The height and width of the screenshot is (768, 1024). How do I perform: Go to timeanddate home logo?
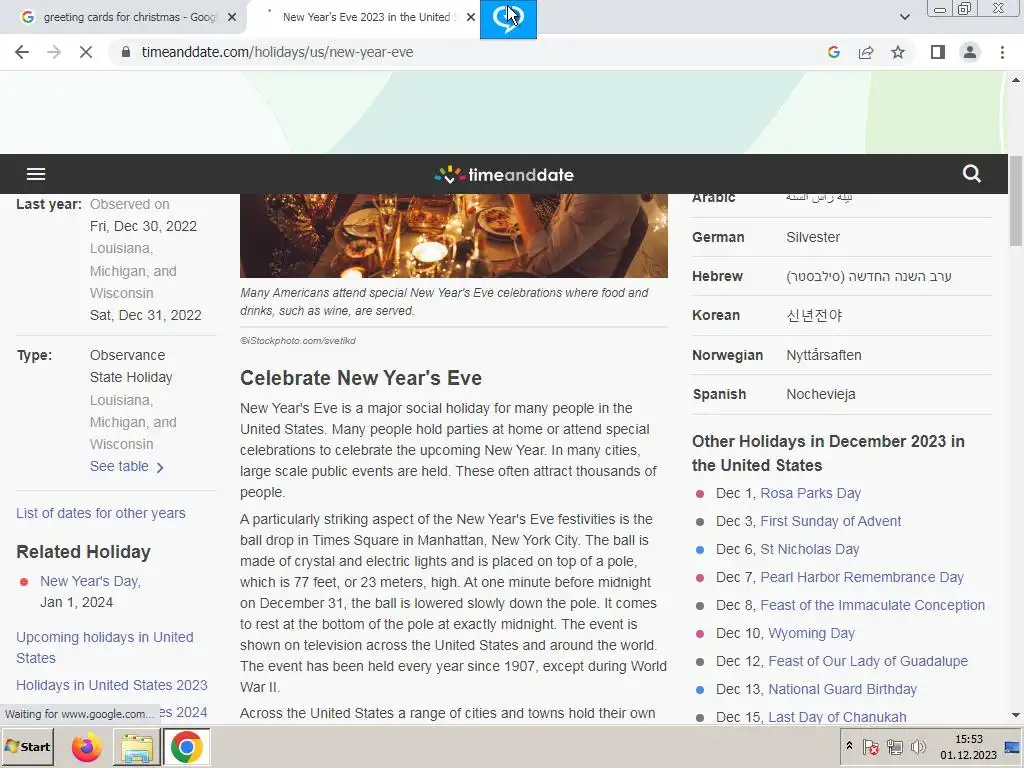504,174
